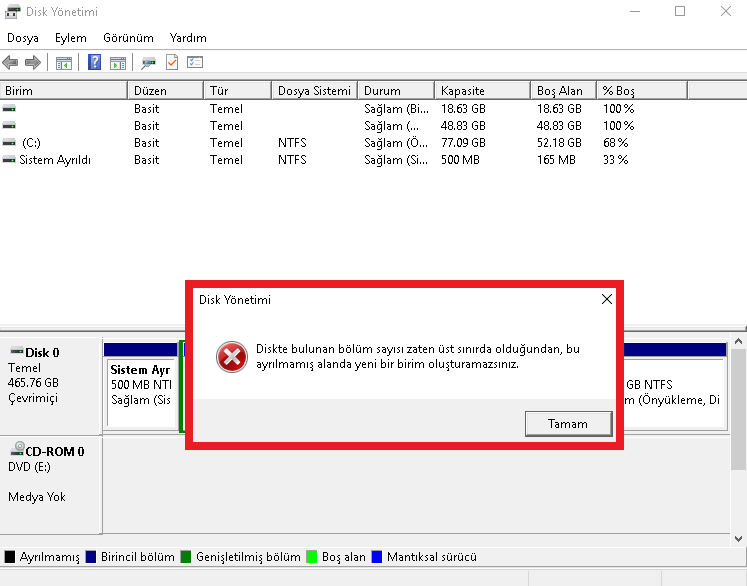Image resolution: width=747 pixels, height=586 pixels.
Task: Select the (C:) volume row
Action: [343, 142]
